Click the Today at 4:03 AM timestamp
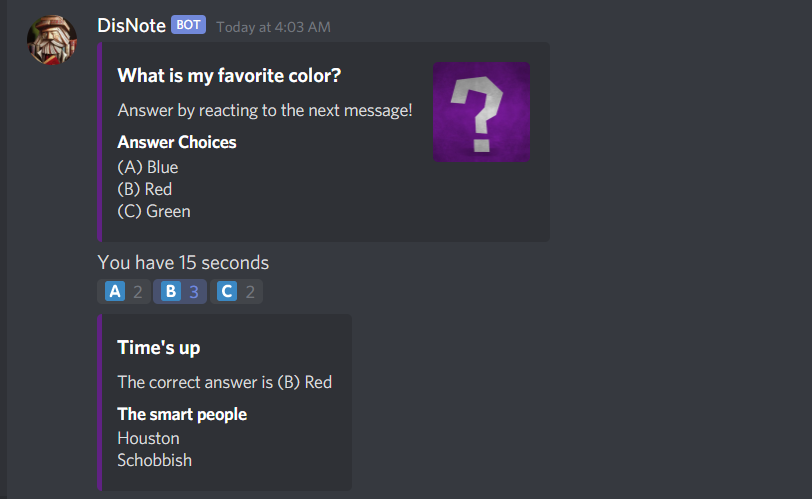Screen dimensions: 812x499 pos(273,27)
